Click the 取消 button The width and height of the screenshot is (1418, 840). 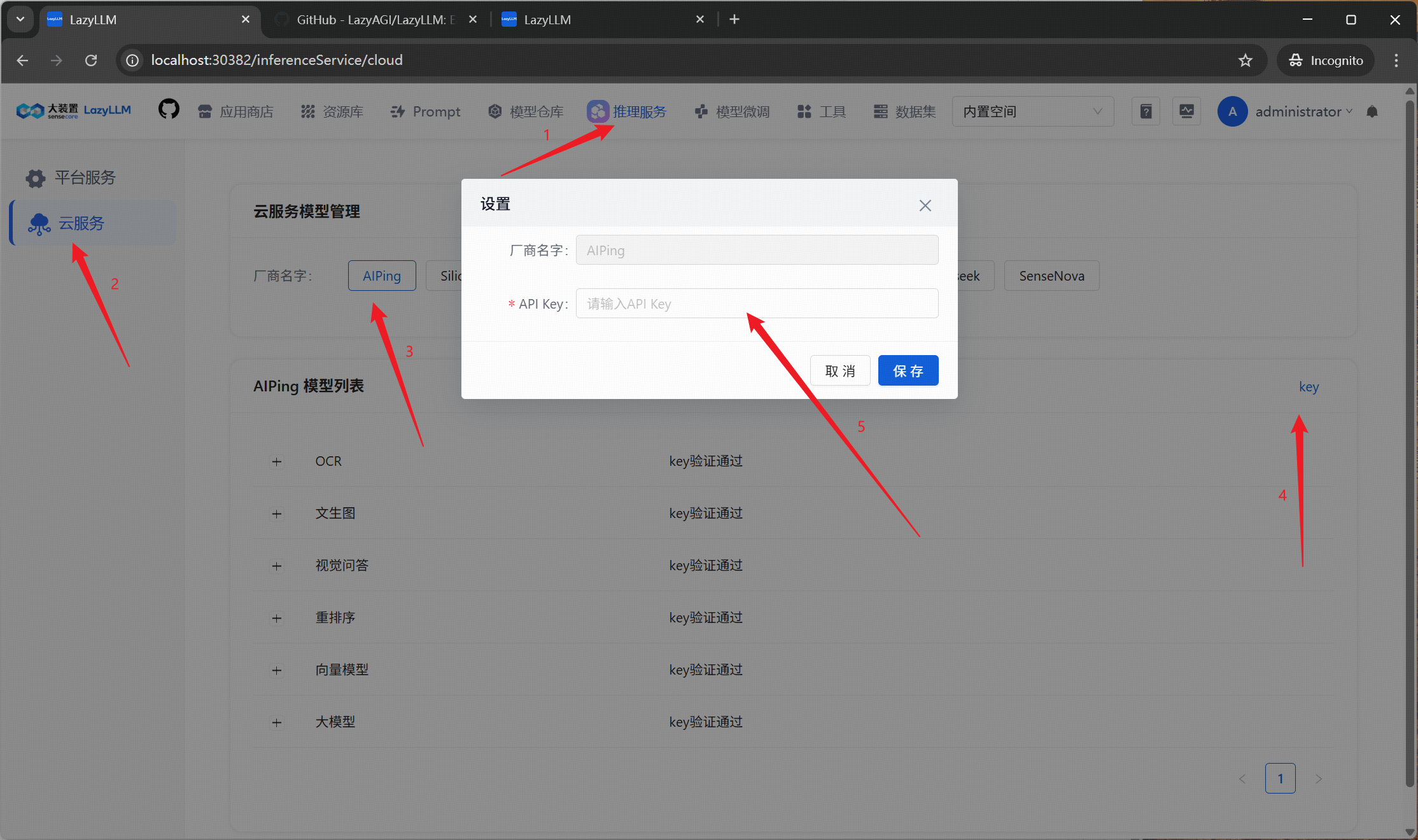pyautogui.click(x=839, y=371)
